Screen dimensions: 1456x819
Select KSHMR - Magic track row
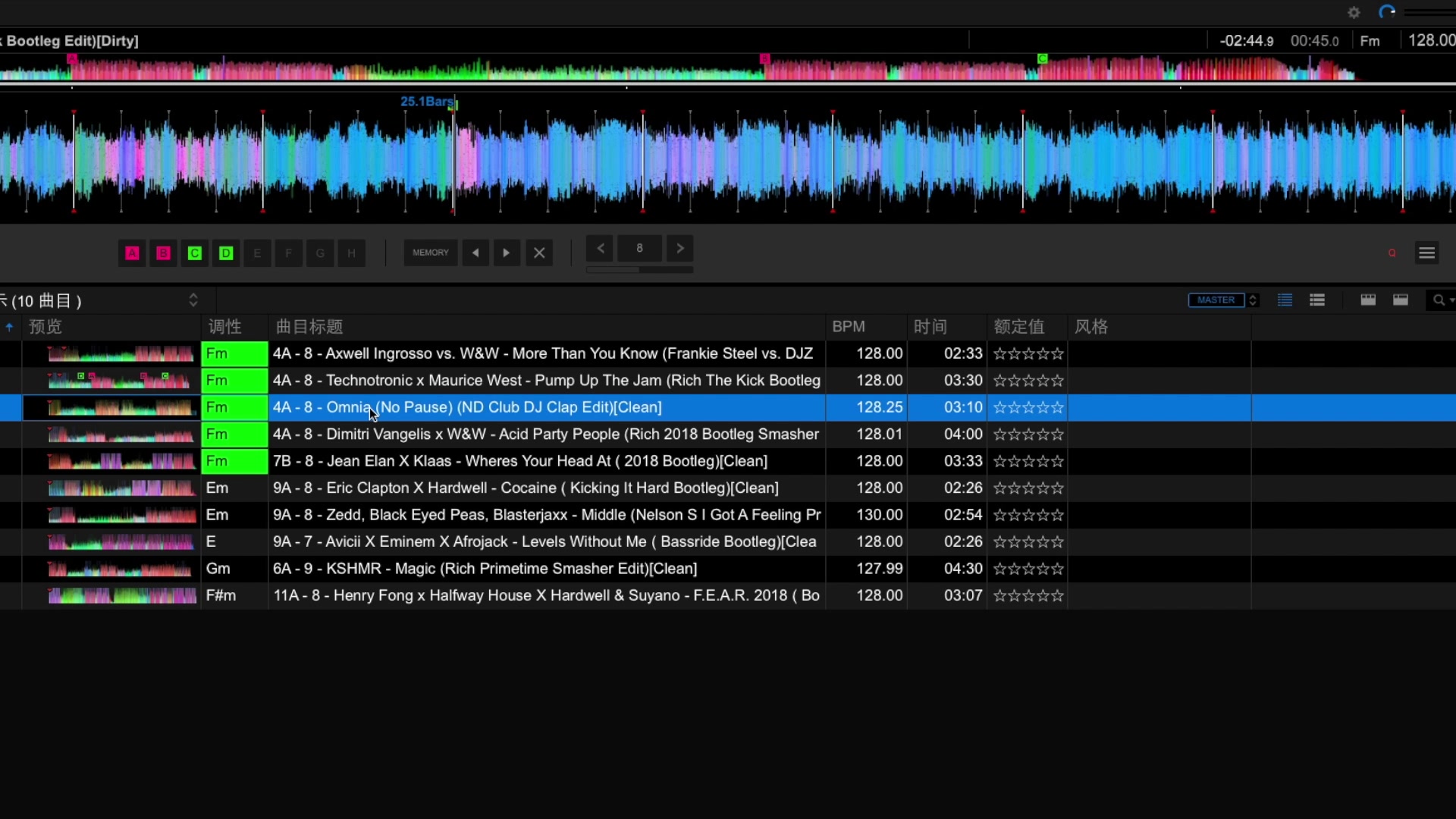485,569
